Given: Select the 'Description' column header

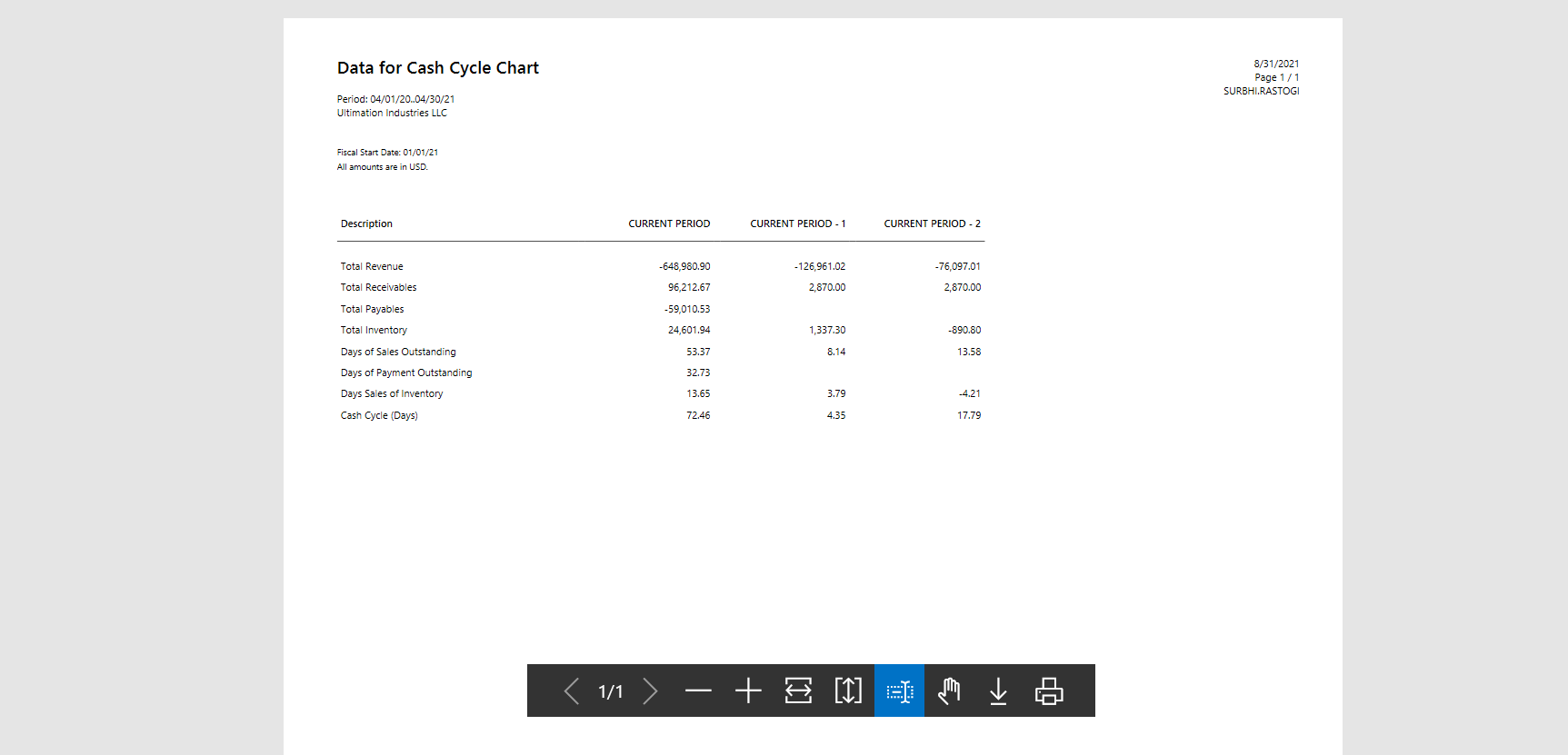Looking at the screenshot, I should (x=366, y=224).
